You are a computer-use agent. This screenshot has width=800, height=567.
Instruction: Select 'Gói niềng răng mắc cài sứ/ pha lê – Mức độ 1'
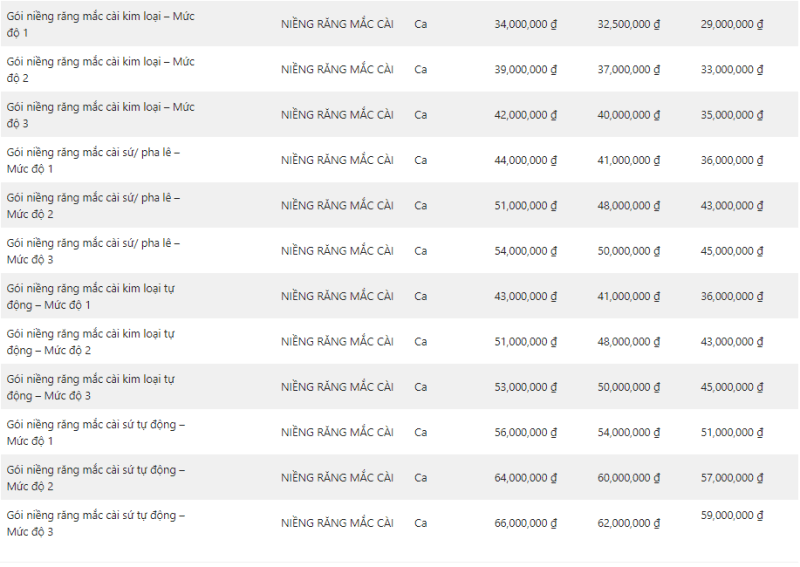point(93,160)
